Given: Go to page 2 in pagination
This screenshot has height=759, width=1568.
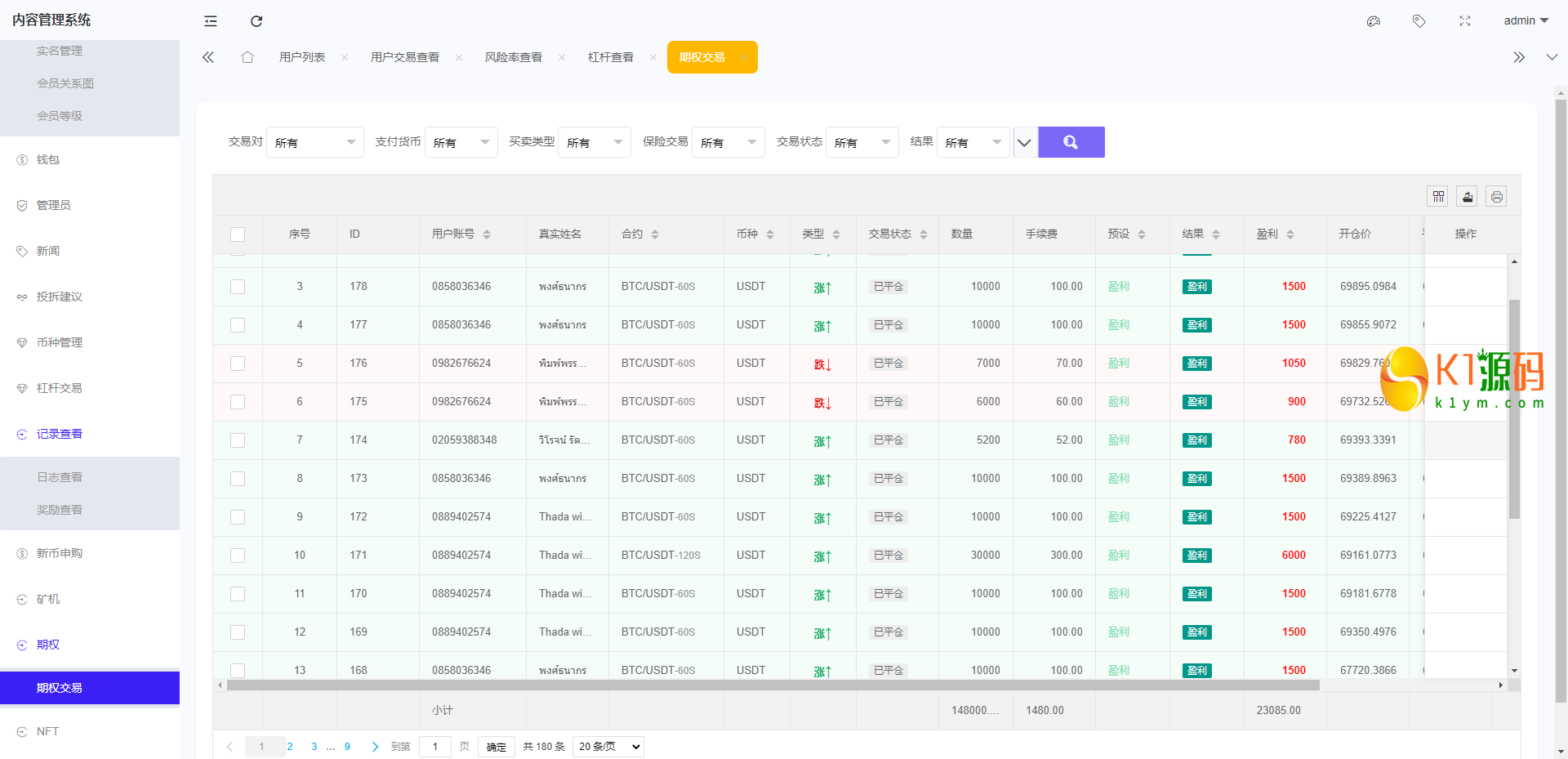Looking at the screenshot, I should pyautogui.click(x=290, y=747).
